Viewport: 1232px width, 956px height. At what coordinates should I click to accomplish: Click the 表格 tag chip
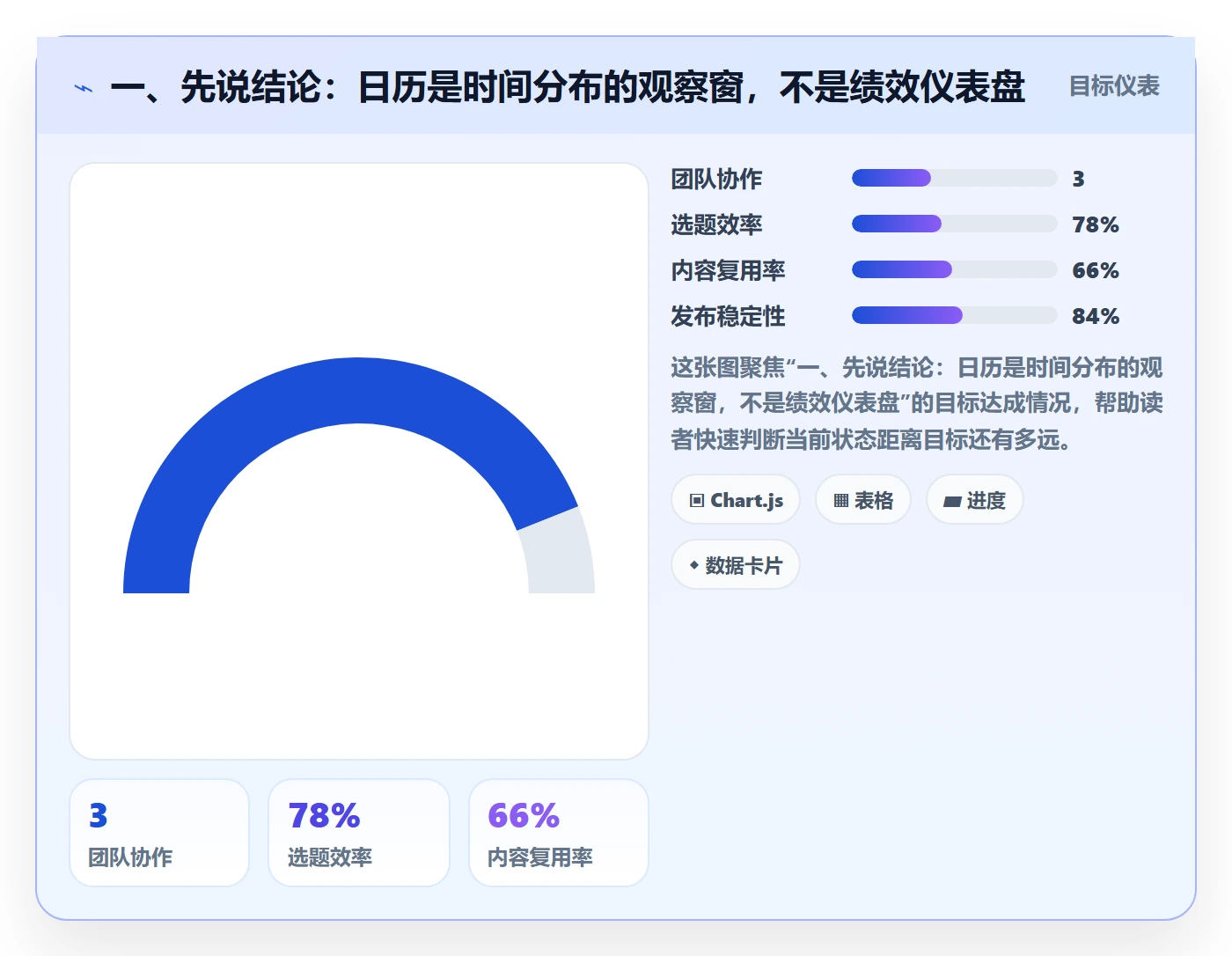[863, 500]
